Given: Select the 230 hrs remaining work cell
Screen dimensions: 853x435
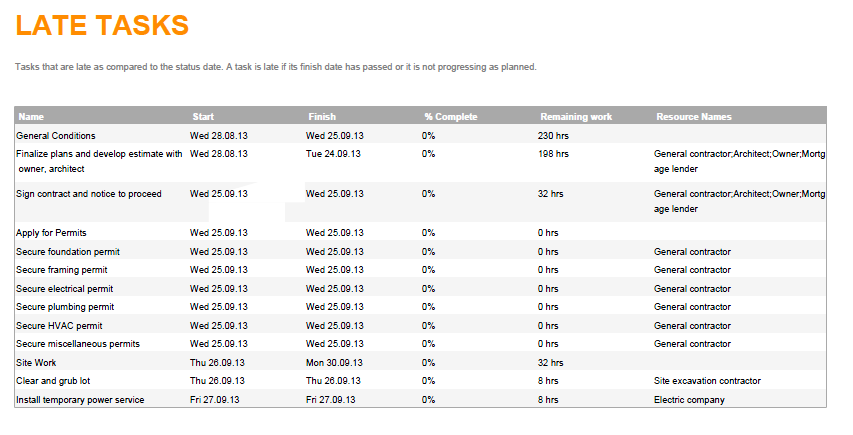Looking at the screenshot, I should click(x=553, y=136).
